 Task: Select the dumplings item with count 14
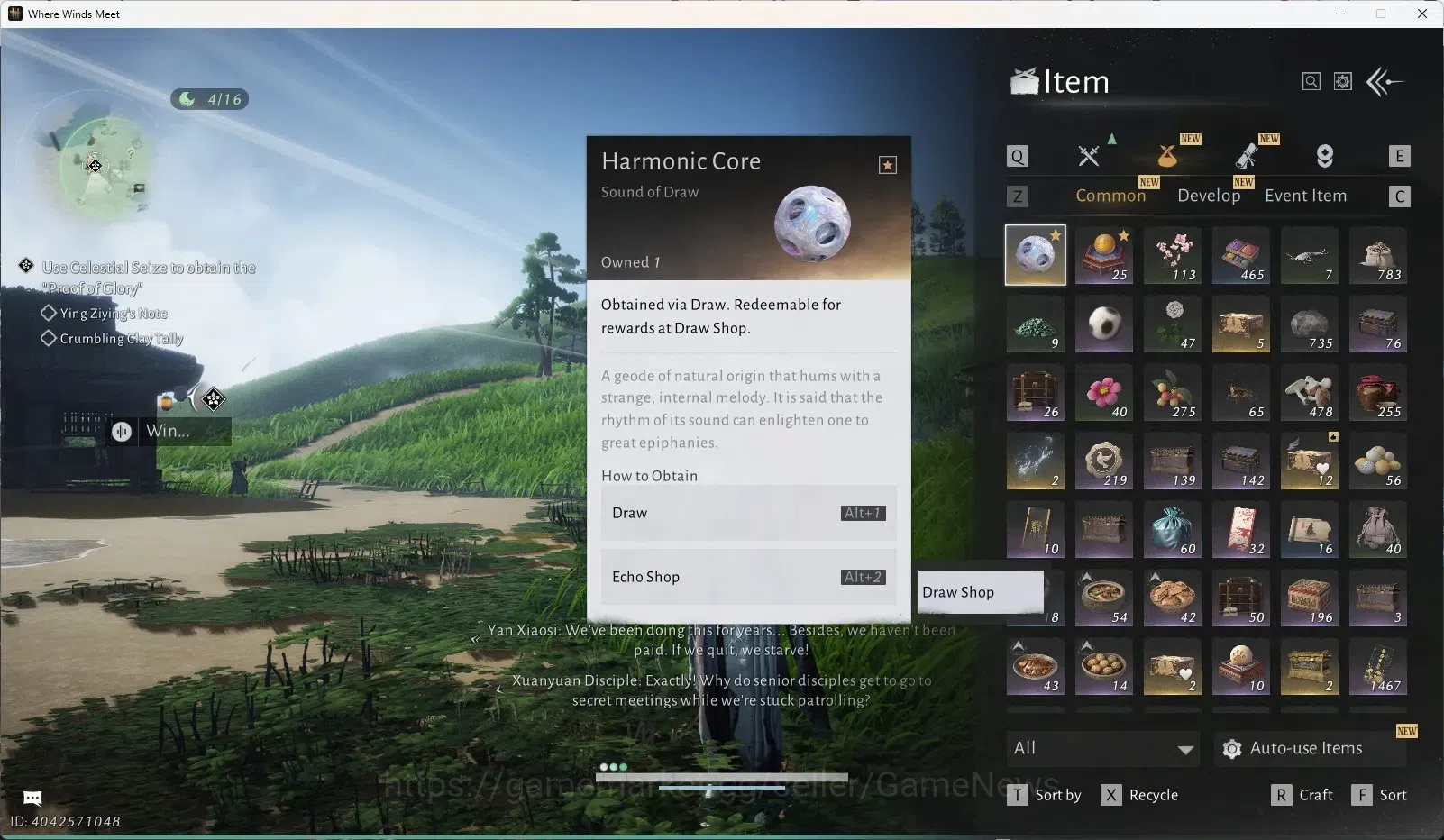point(1104,666)
